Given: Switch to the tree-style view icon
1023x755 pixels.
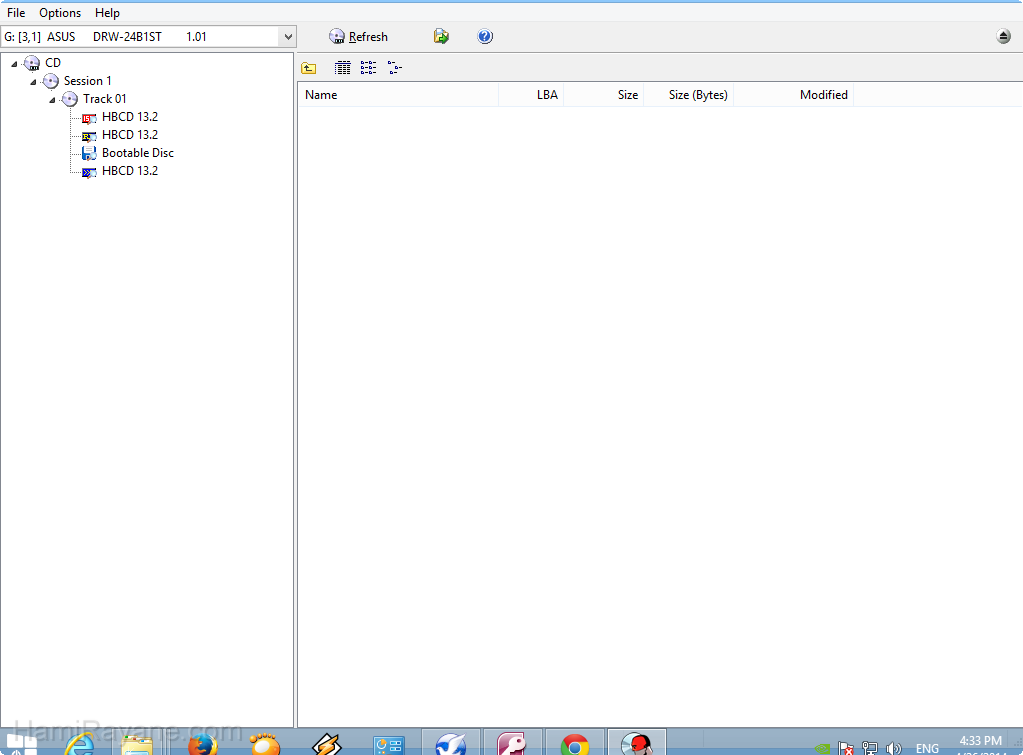Looking at the screenshot, I should point(395,68).
